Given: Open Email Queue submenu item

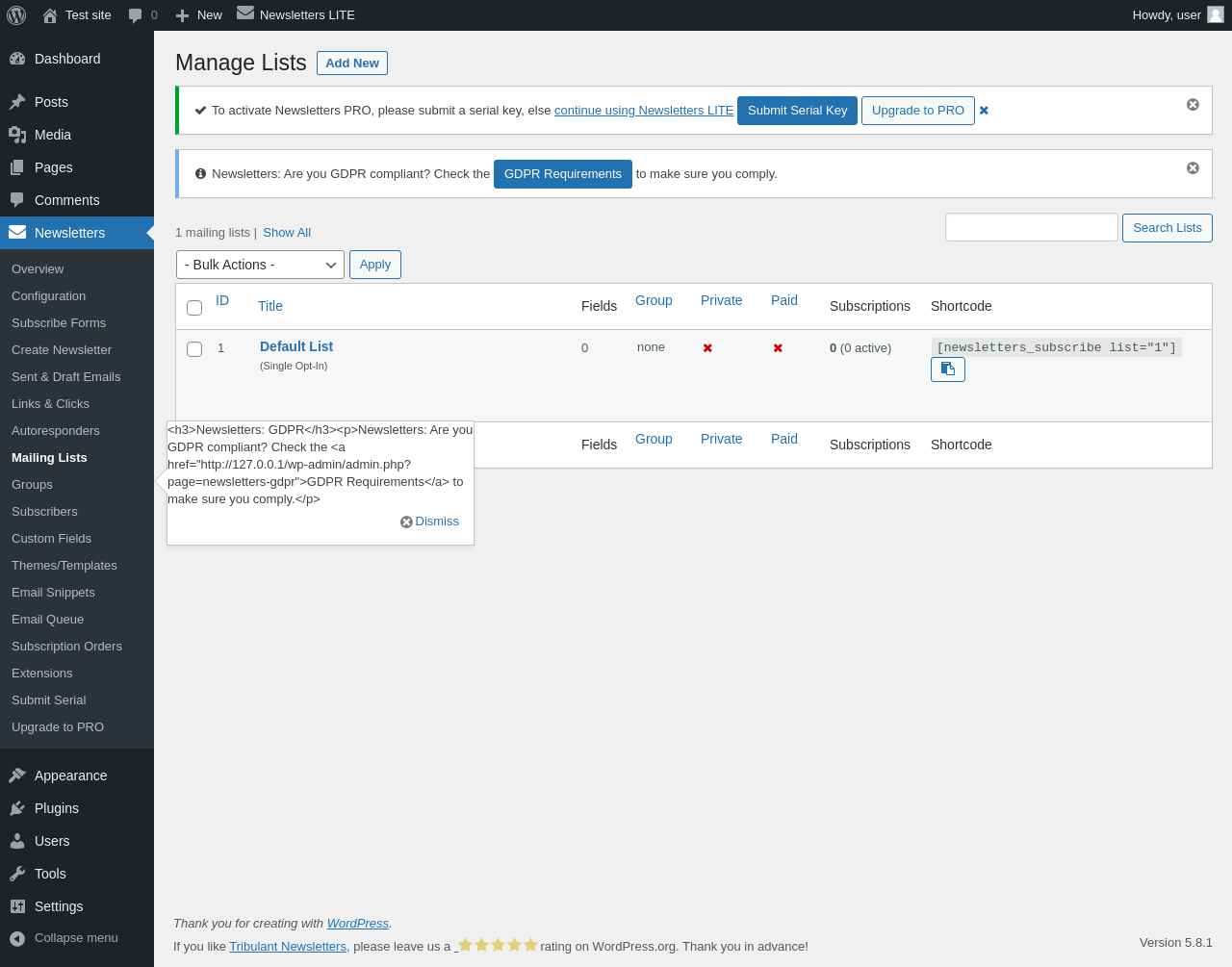Looking at the screenshot, I should (47, 620).
